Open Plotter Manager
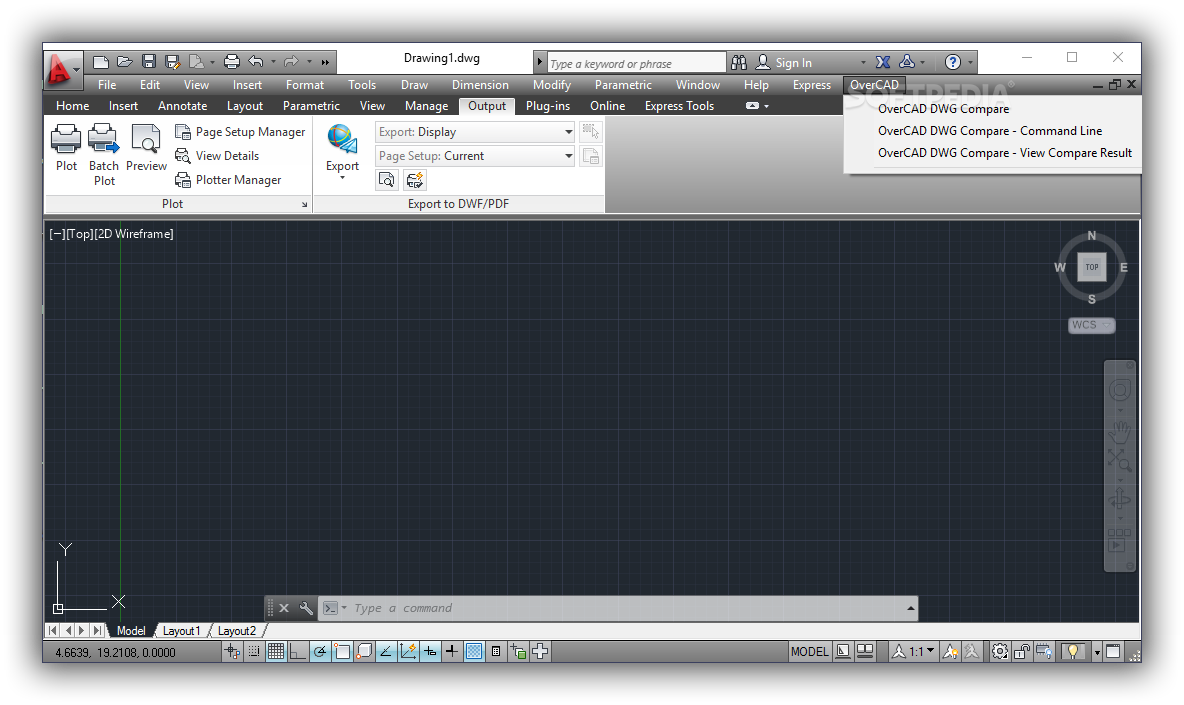The height and width of the screenshot is (705, 1184). pyautogui.click(x=228, y=180)
